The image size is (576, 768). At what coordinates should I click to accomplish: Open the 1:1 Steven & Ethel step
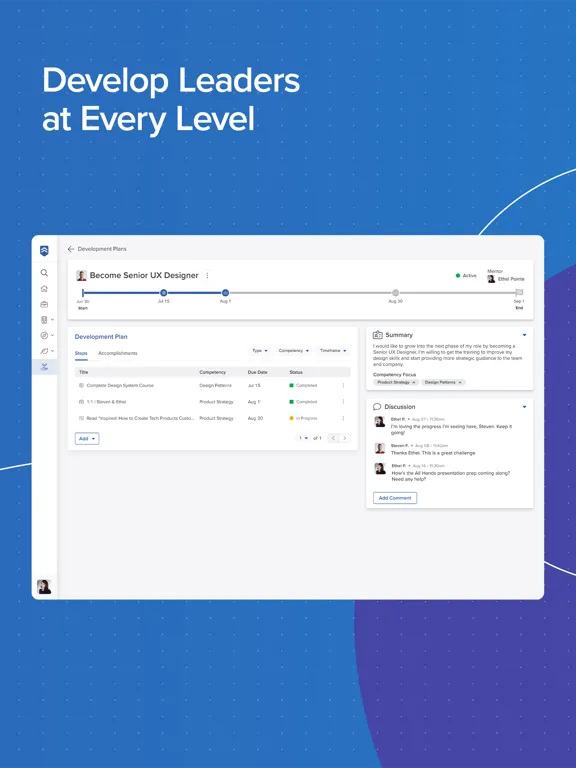tap(106, 402)
